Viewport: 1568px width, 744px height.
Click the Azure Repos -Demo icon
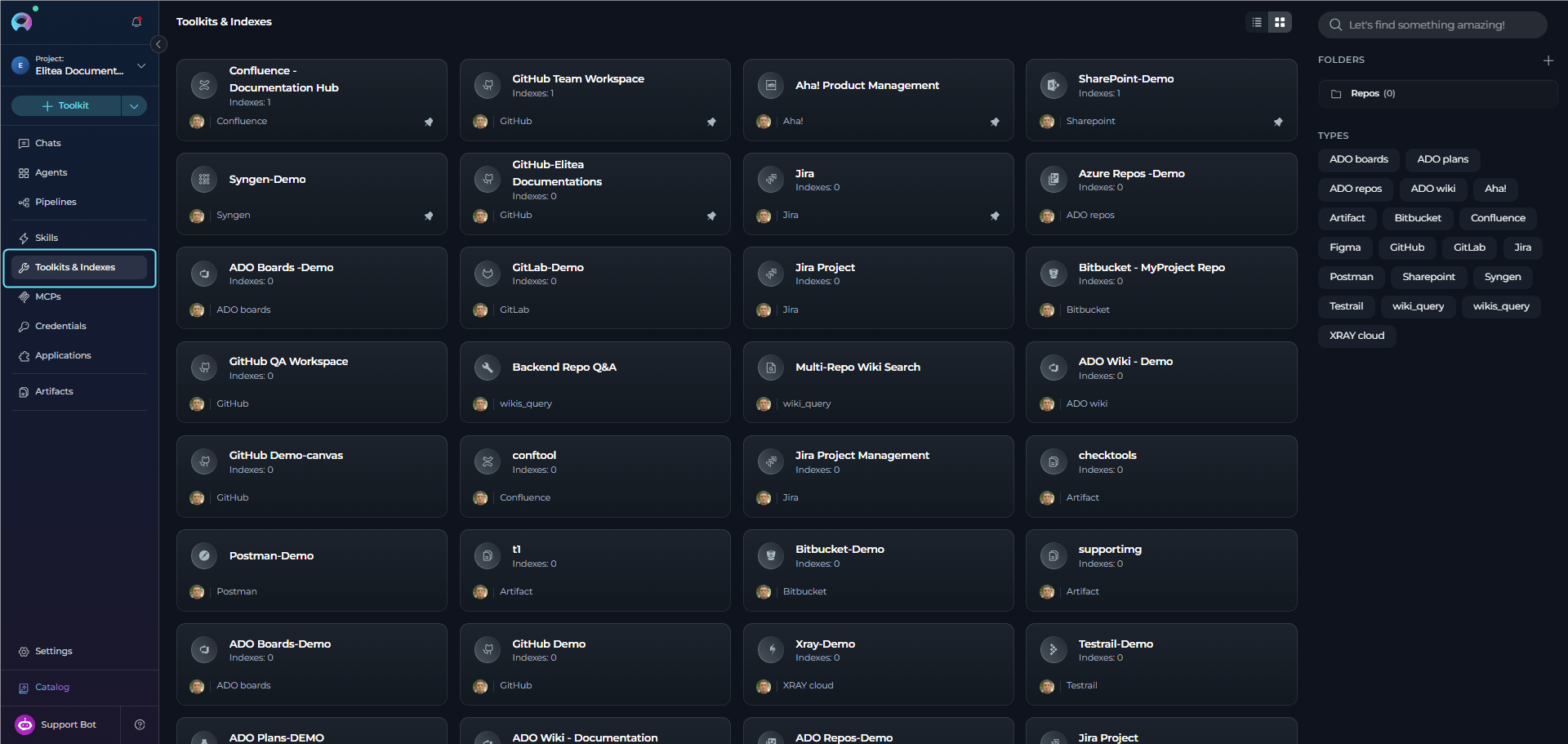tap(1053, 179)
